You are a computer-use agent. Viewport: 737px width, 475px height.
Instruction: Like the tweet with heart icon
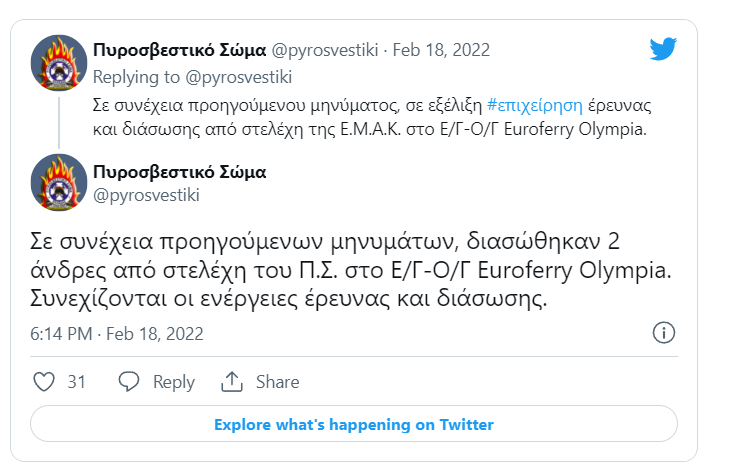[x=45, y=382]
